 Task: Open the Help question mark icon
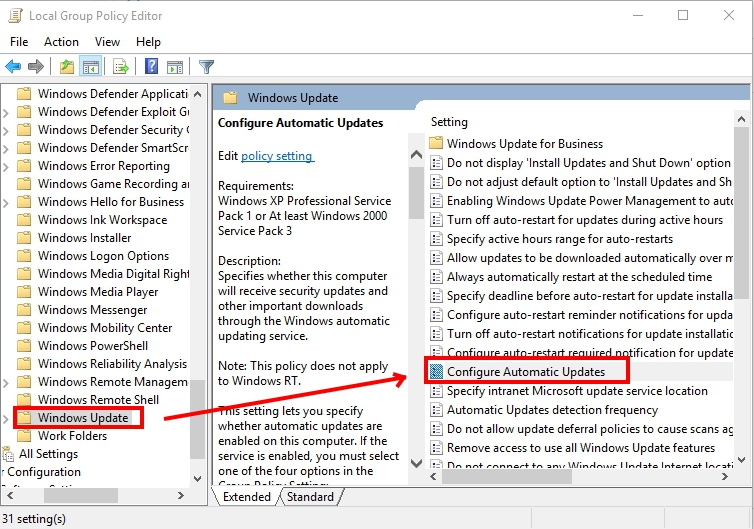151,66
